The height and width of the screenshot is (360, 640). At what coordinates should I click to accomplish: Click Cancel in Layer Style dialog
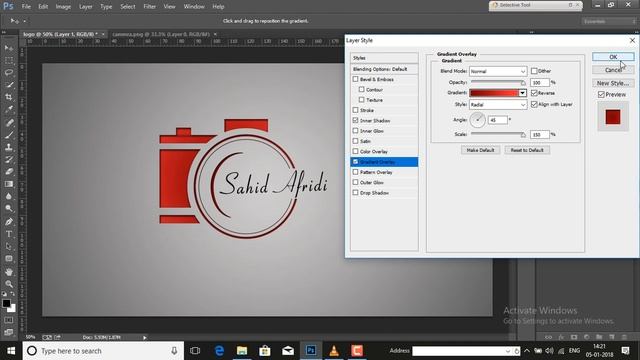[613, 70]
